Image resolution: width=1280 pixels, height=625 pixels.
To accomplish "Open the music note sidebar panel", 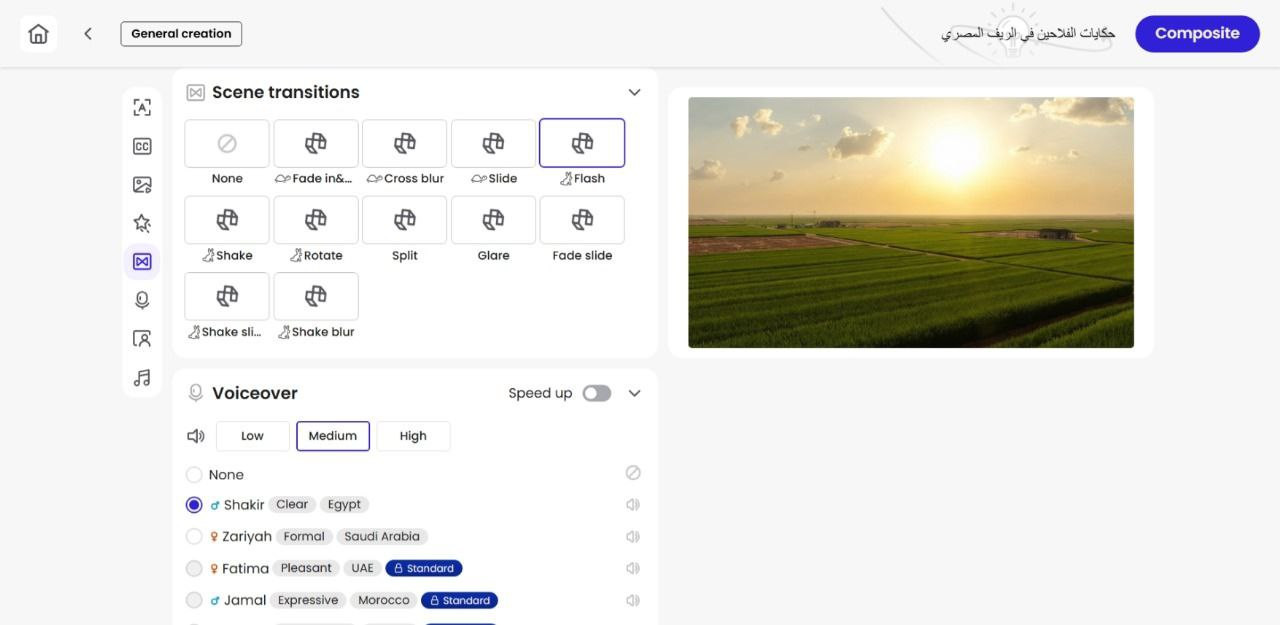I will [142, 378].
